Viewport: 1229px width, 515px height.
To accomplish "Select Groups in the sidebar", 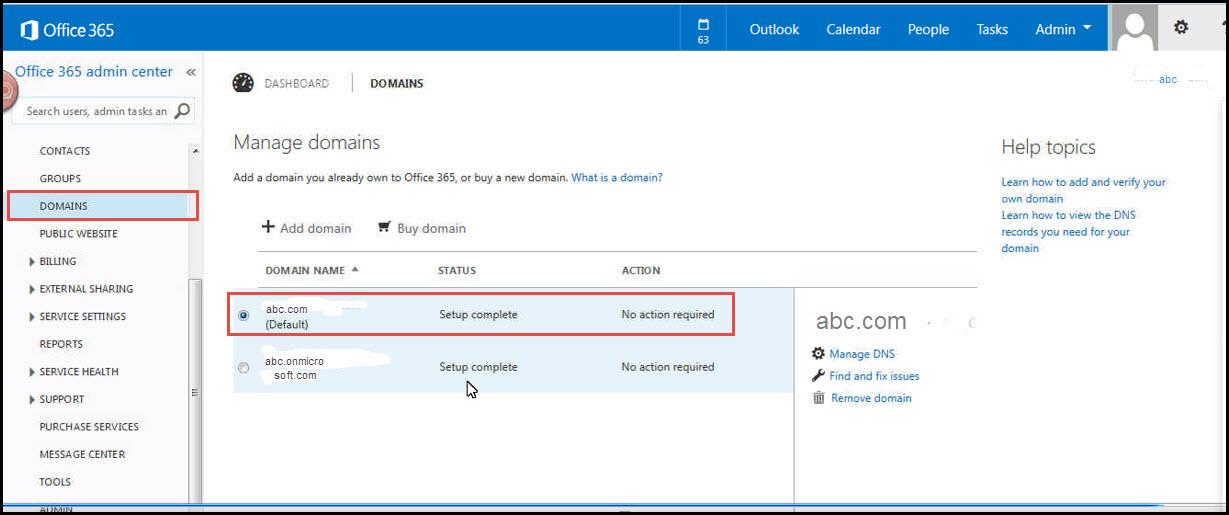I will (x=60, y=179).
